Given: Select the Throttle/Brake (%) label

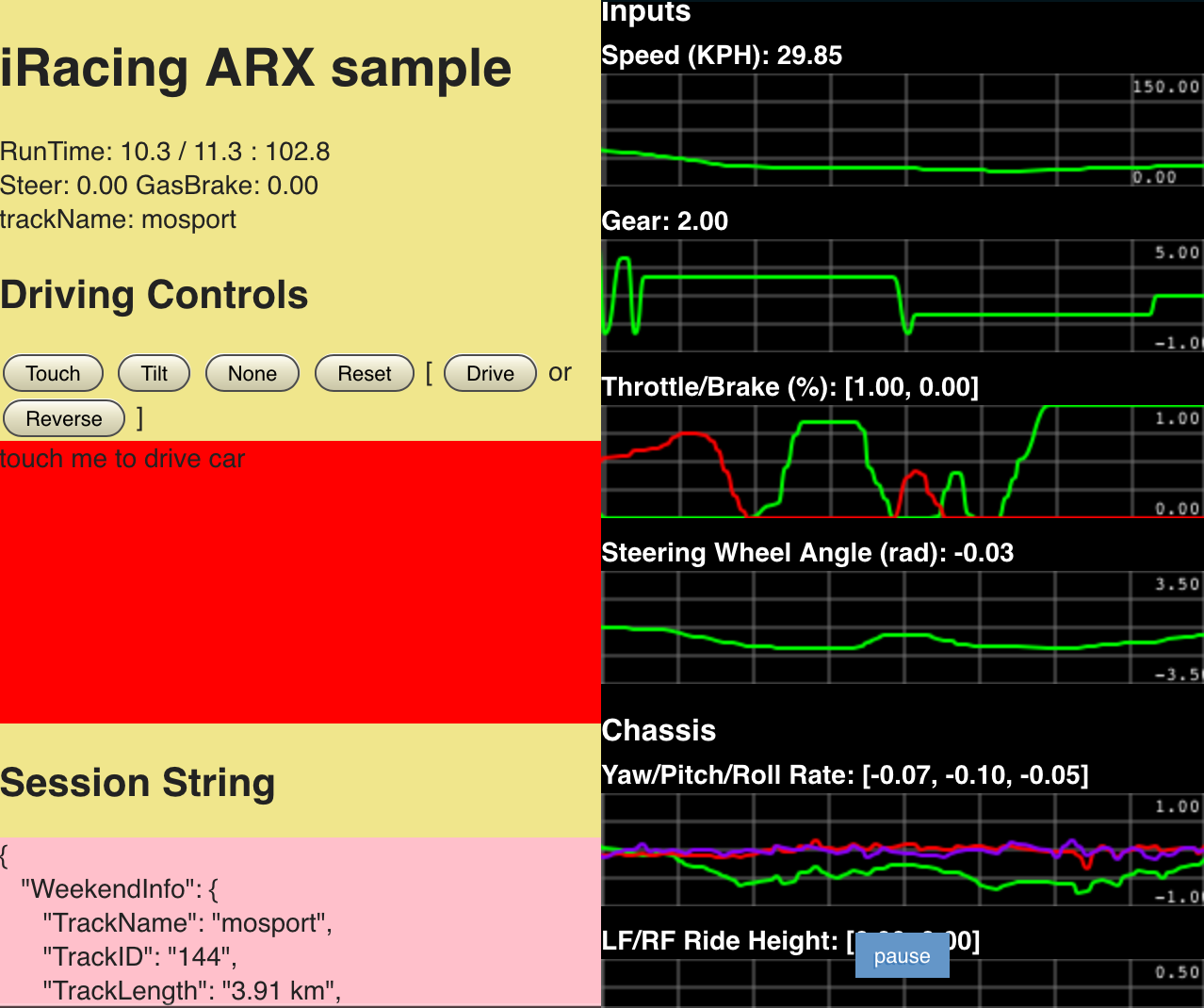Looking at the screenshot, I should [x=790, y=387].
